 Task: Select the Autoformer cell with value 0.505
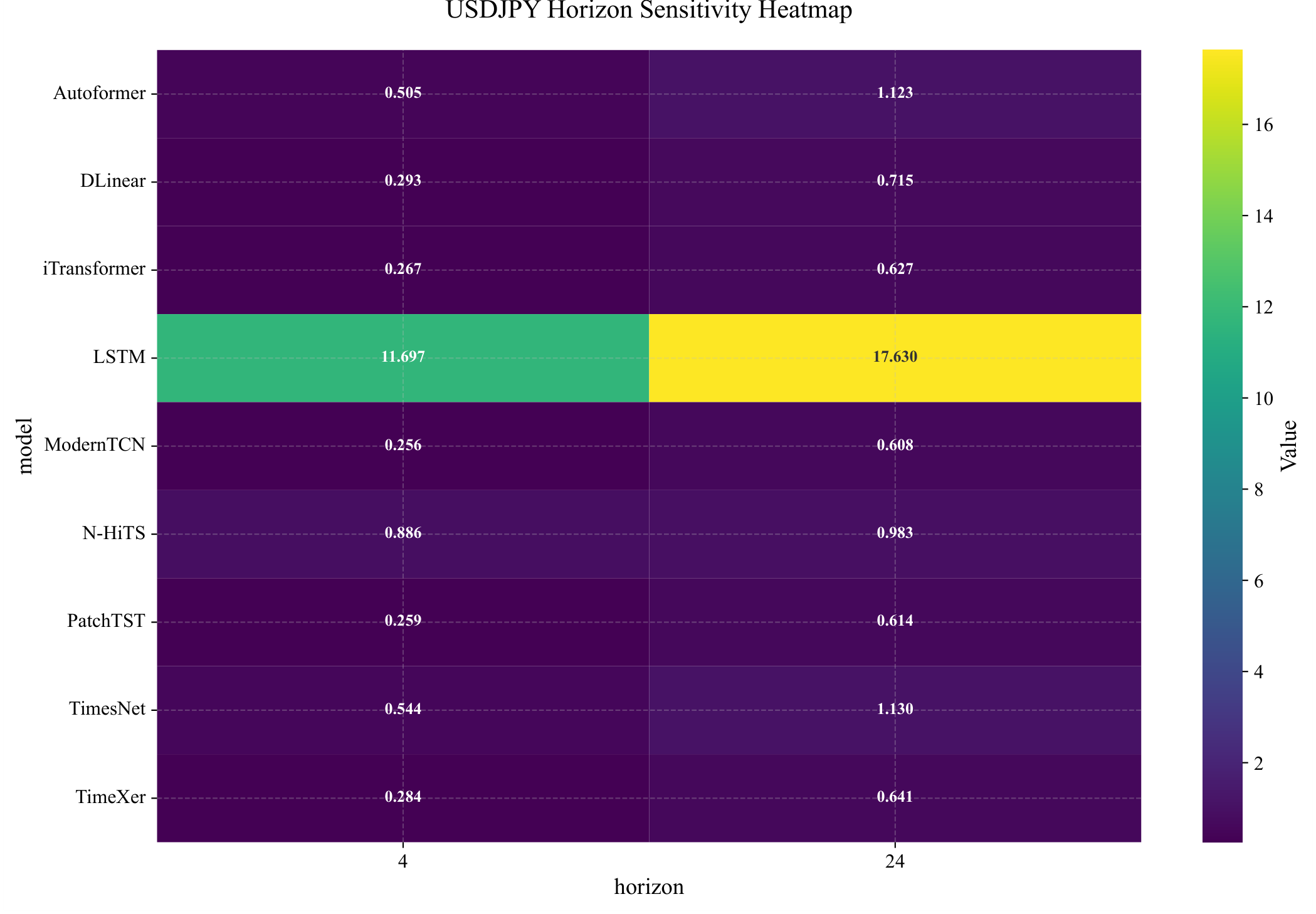click(x=403, y=94)
